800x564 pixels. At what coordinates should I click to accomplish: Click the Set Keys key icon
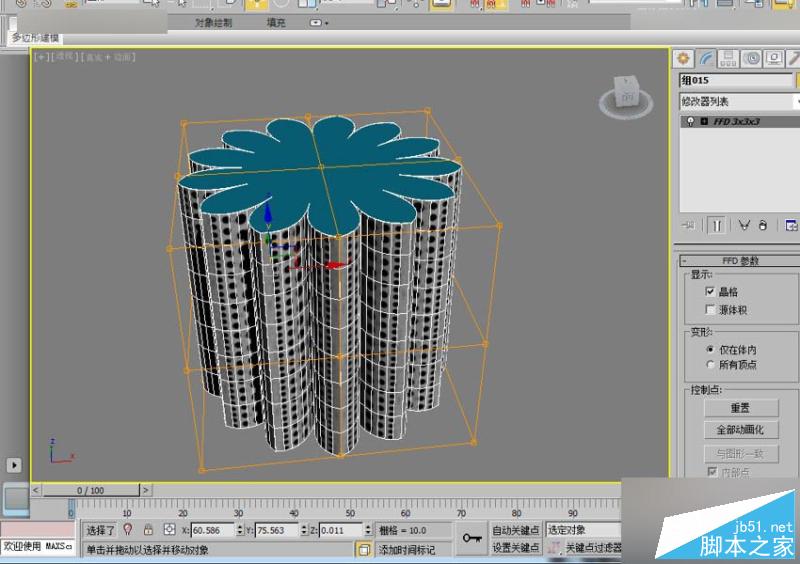pyautogui.click(x=472, y=538)
